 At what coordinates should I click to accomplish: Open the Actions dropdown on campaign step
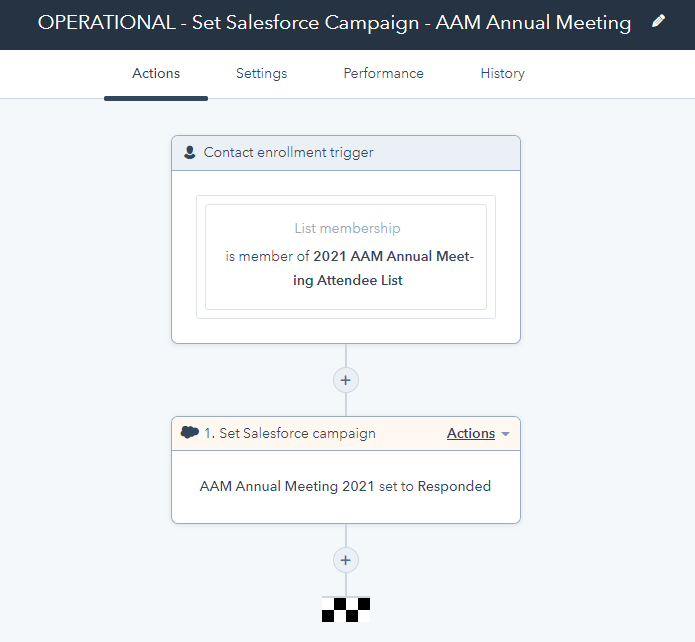pyautogui.click(x=471, y=433)
